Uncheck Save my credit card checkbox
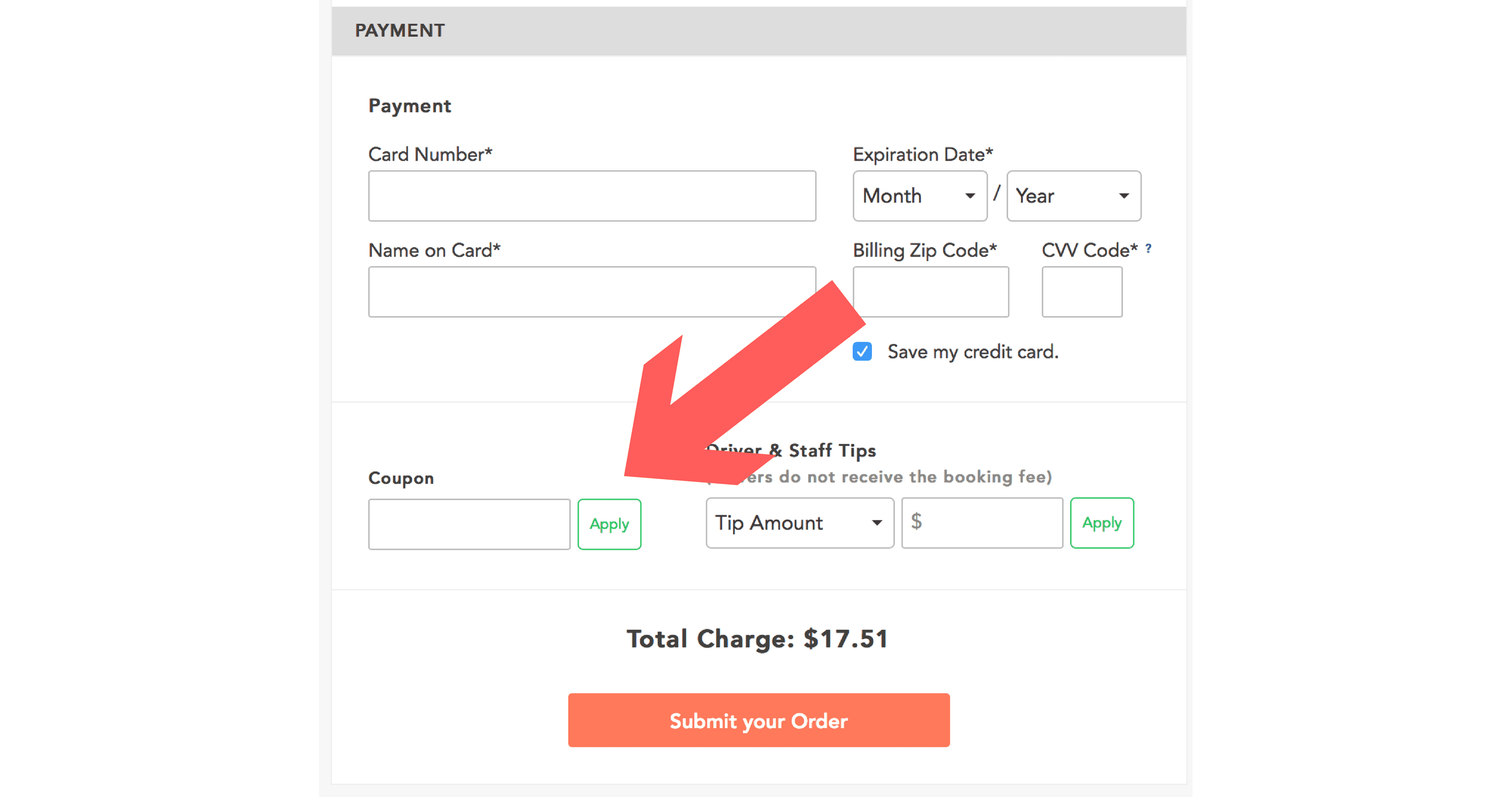This screenshot has width=1512, height=797. (862, 351)
